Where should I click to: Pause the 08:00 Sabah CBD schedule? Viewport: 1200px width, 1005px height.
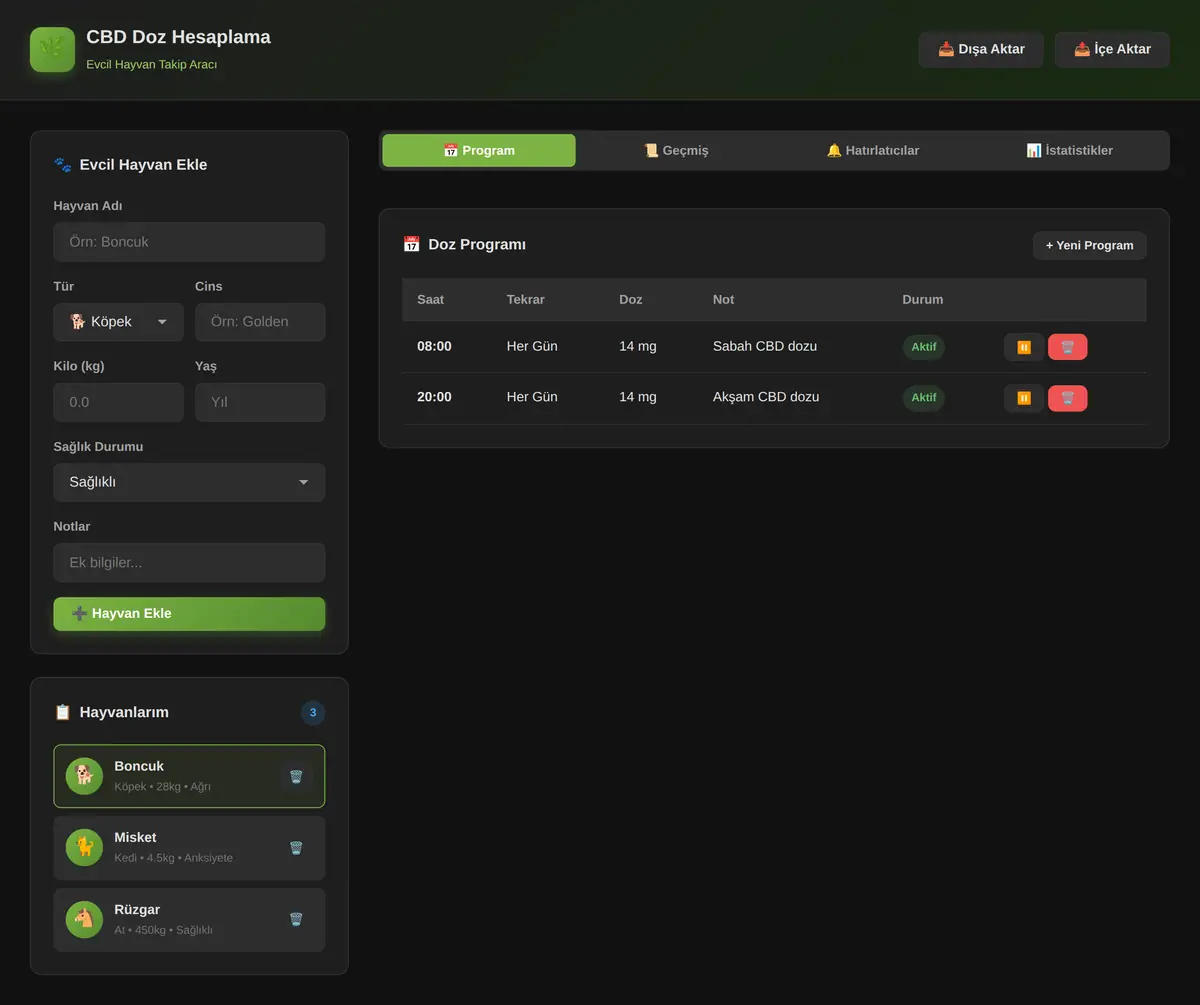point(1024,347)
